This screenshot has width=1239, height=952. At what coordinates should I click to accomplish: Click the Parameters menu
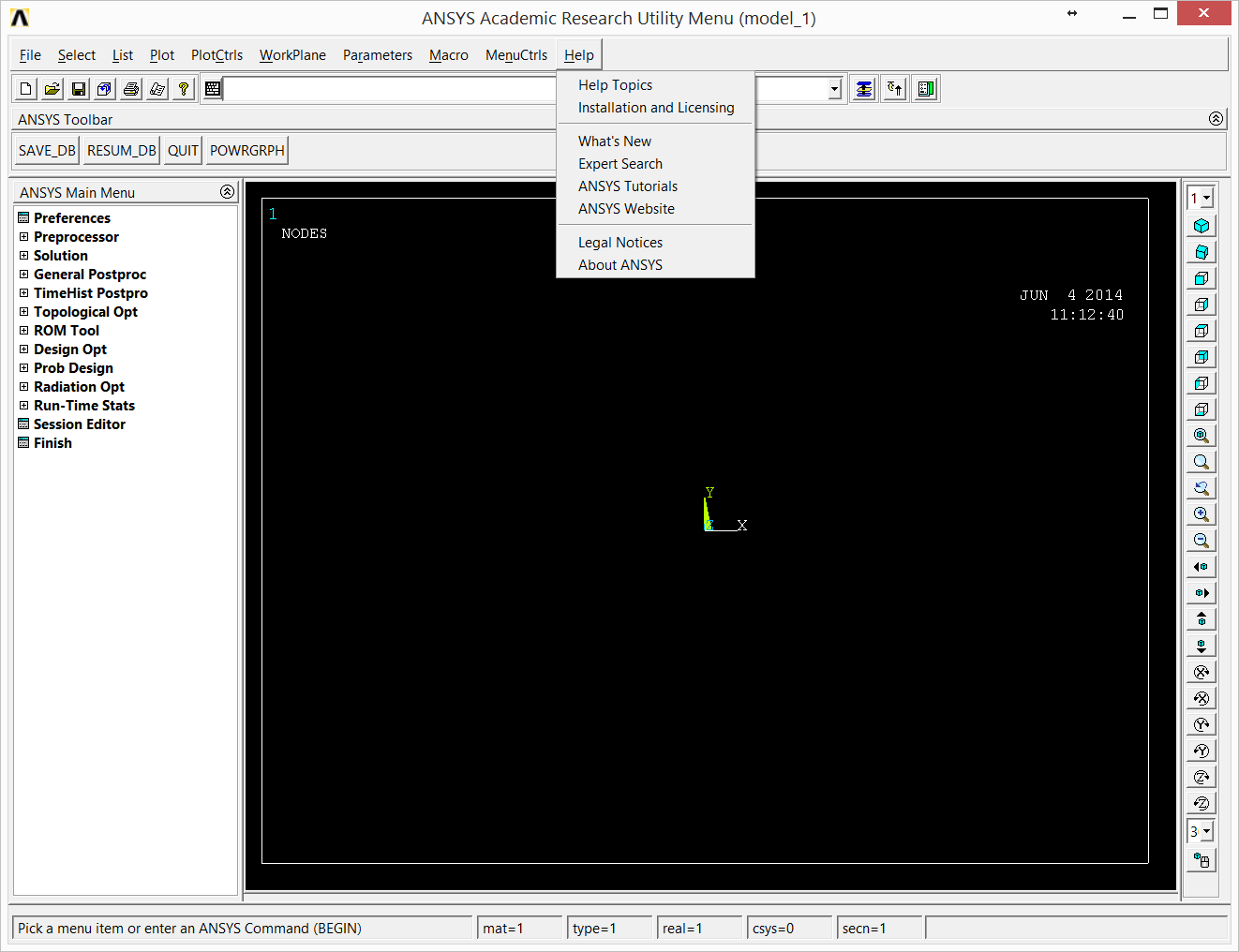click(378, 55)
